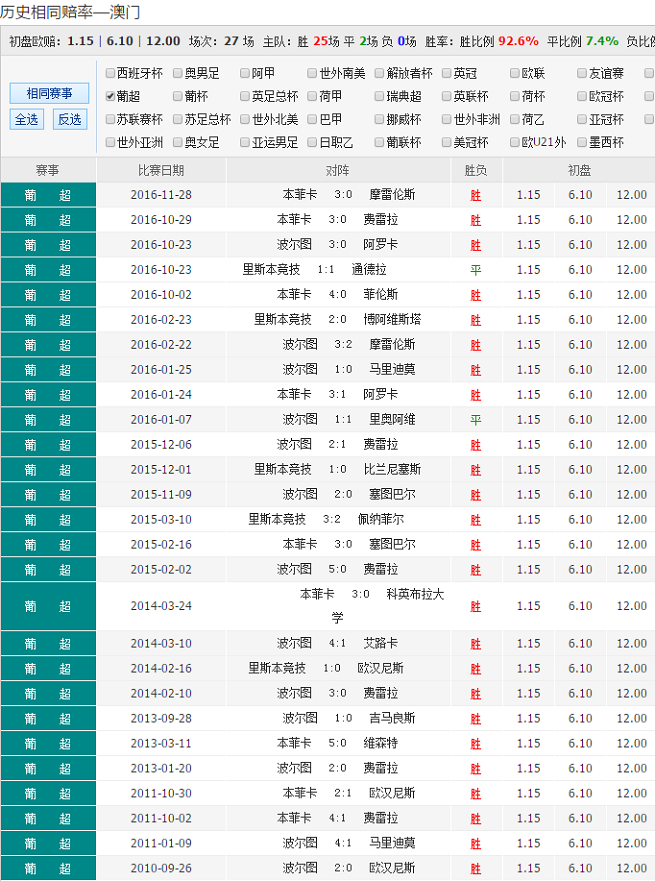655x881 pixels.
Task: Open the 平 result for 2016-01-07 波尔图 match
Action: point(476,420)
